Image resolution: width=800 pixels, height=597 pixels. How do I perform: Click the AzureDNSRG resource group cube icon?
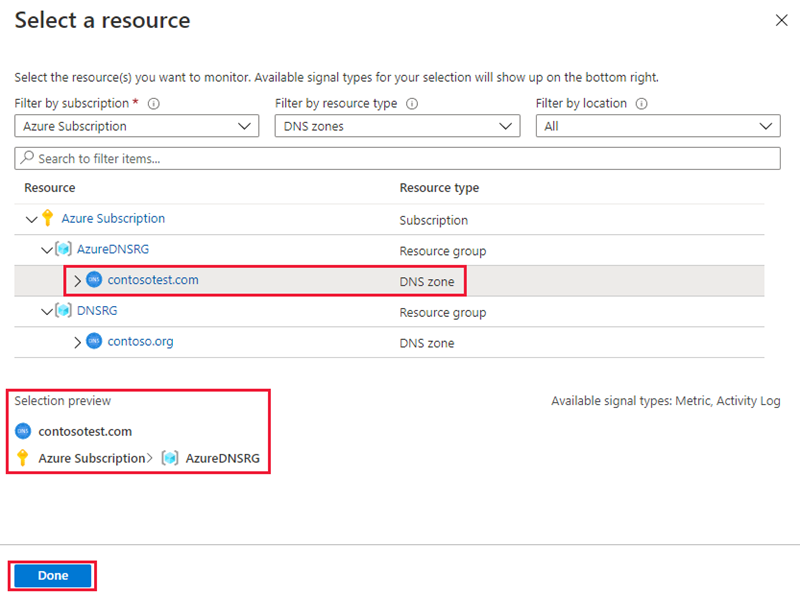click(x=63, y=249)
